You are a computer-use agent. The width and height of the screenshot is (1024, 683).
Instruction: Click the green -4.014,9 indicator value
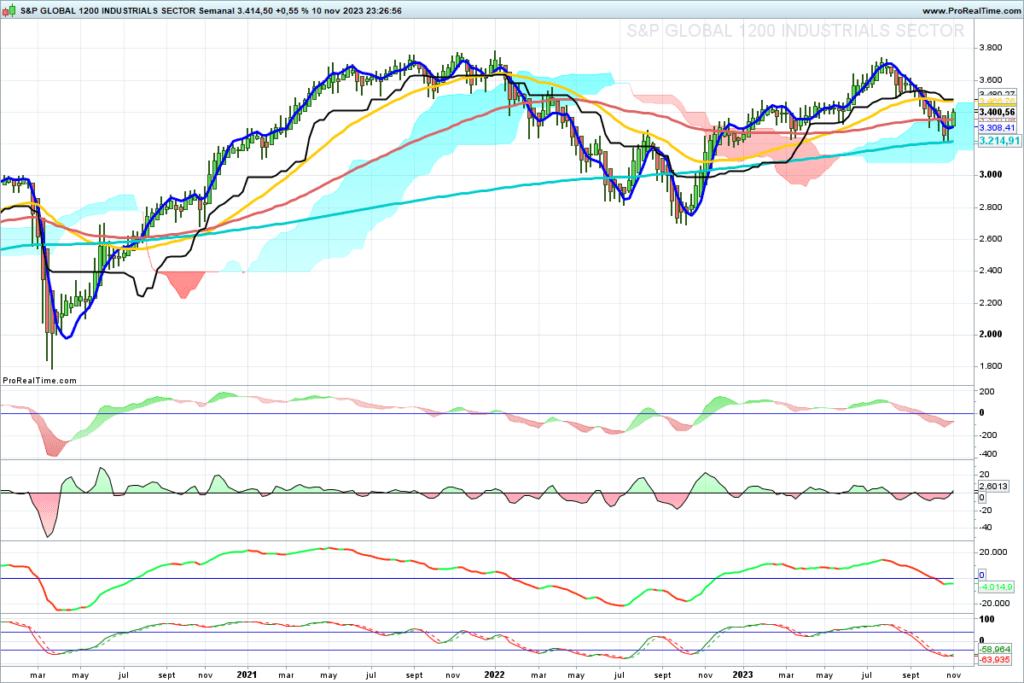click(996, 588)
